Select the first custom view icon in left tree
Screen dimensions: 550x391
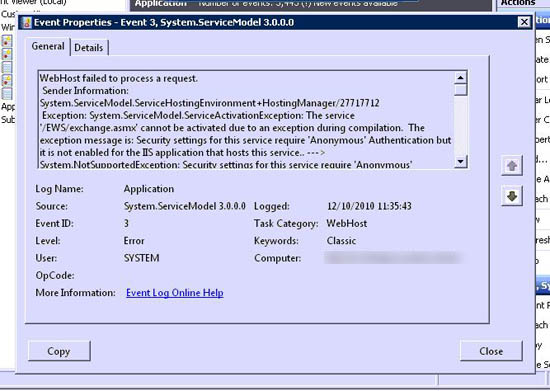(7, 41)
